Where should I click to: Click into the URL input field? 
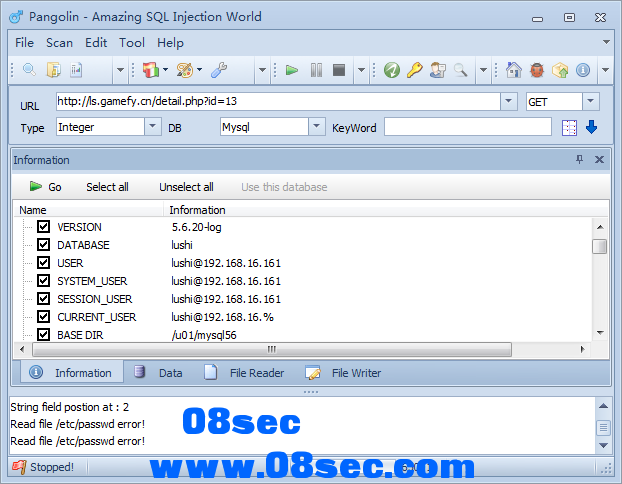click(x=278, y=101)
